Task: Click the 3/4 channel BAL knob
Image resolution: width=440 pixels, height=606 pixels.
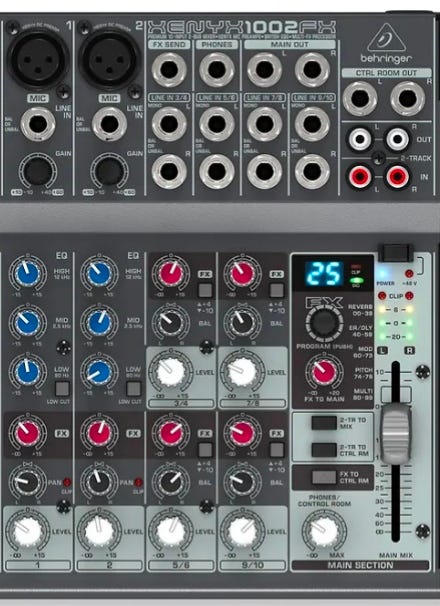Action: [171, 323]
